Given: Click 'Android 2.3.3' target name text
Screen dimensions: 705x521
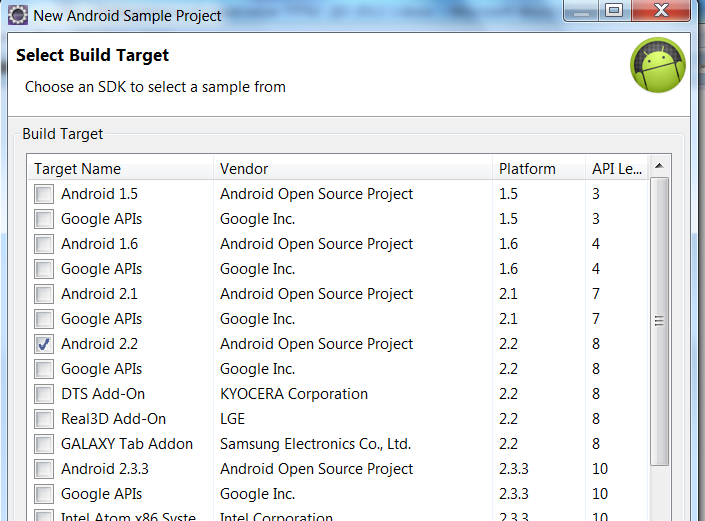Looking at the screenshot, I should tap(105, 469).
